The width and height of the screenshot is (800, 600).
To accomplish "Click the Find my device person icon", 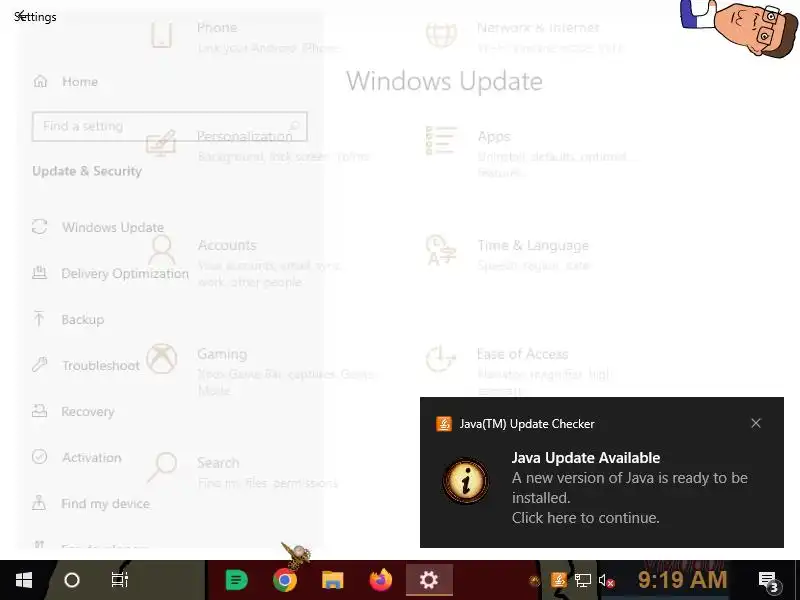I will (39, 503).
